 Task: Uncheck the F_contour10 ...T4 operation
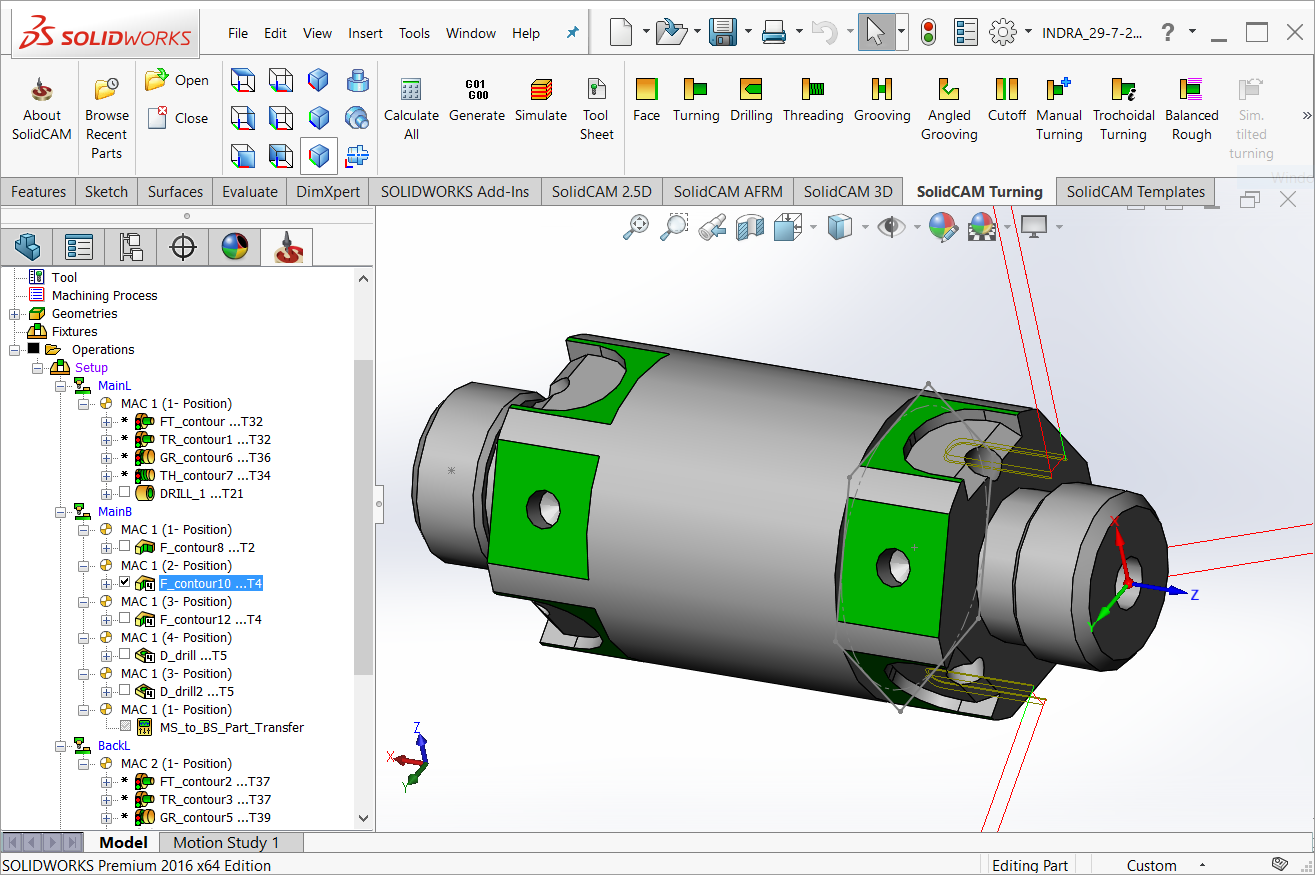tap(125, 583)
